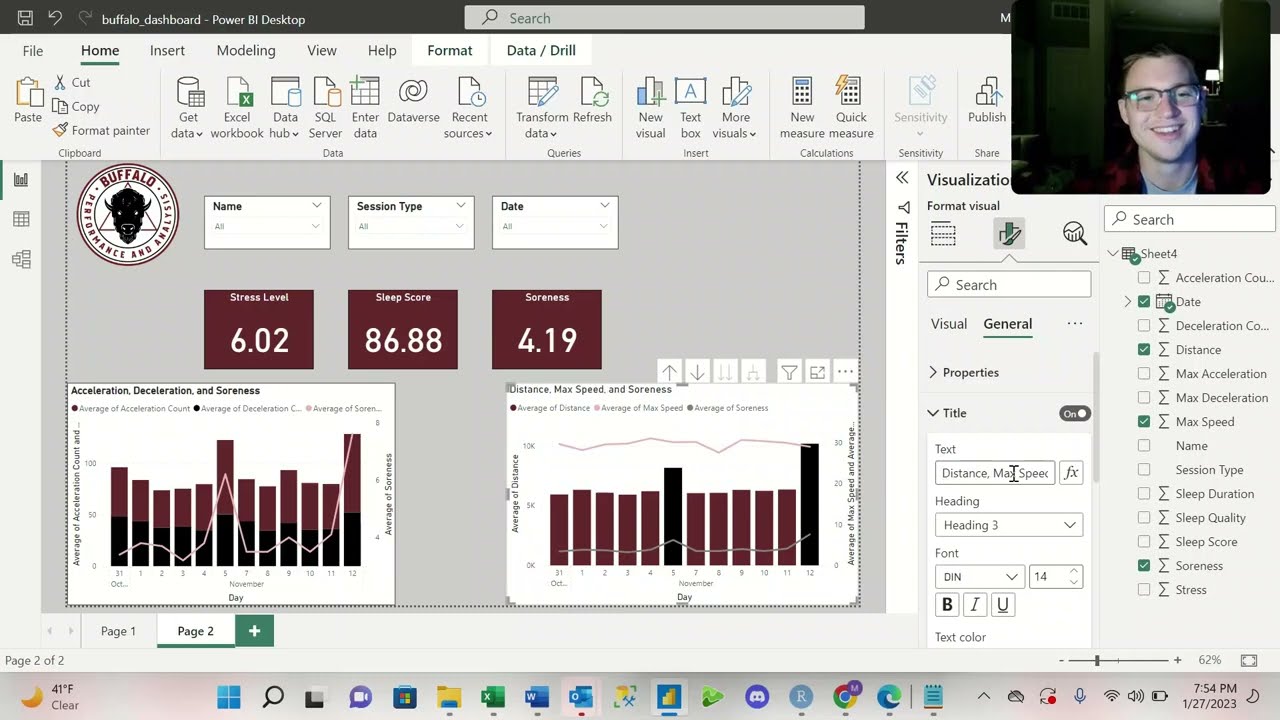Uncheck the Soreness field checkbox
Screen dimensions: 1280x720
pos(1144,566)
